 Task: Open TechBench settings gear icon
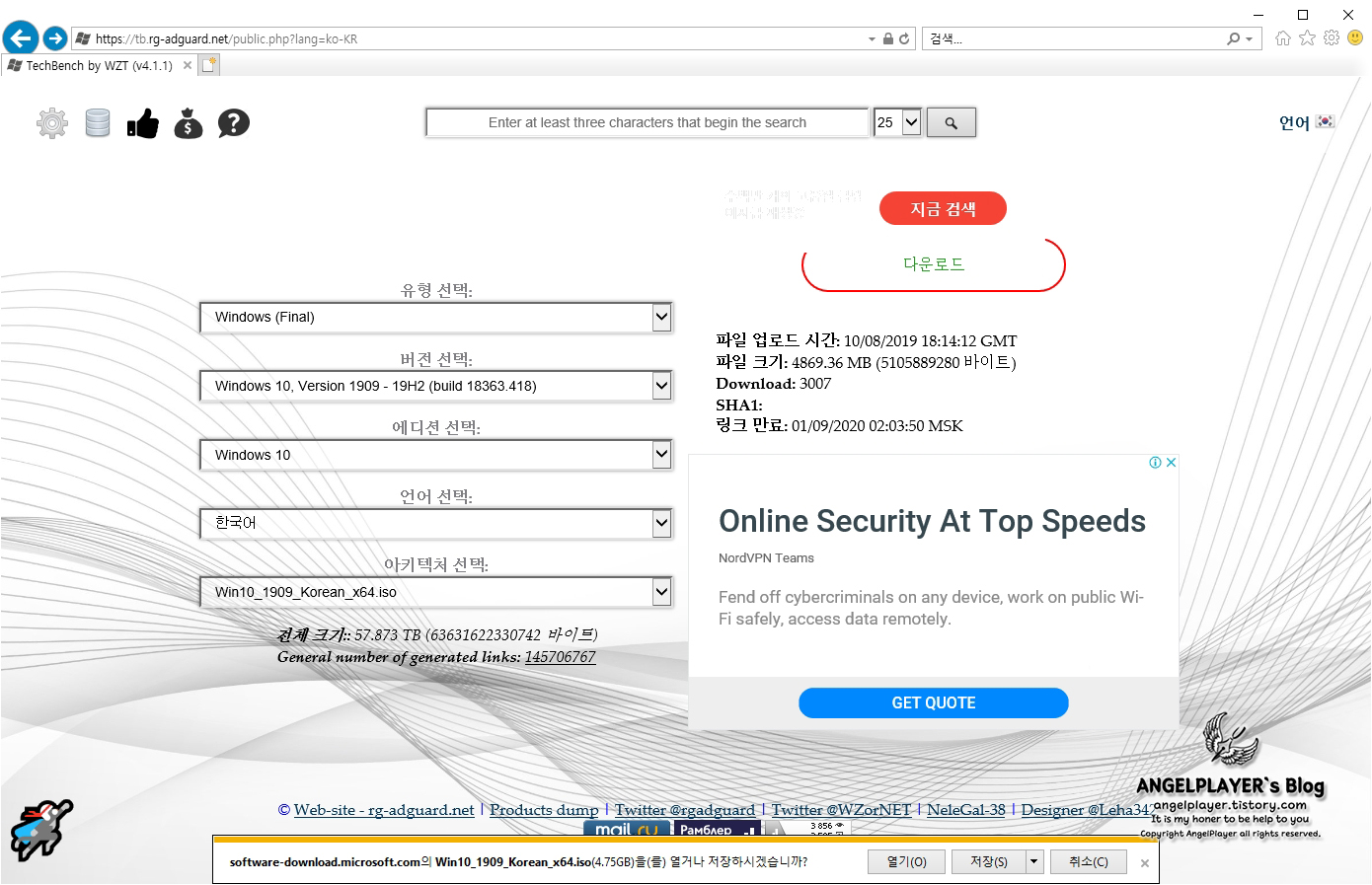[x=52, y=122]
